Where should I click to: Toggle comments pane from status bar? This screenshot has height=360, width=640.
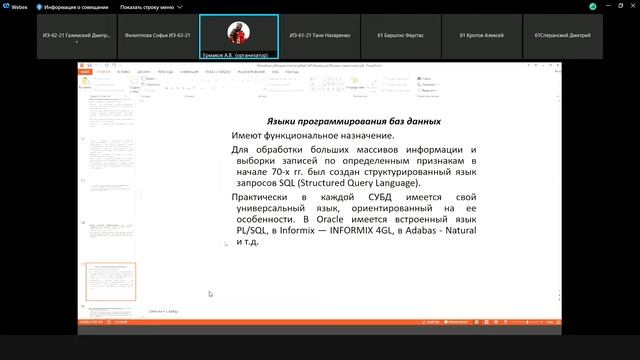tap(456, 322)
